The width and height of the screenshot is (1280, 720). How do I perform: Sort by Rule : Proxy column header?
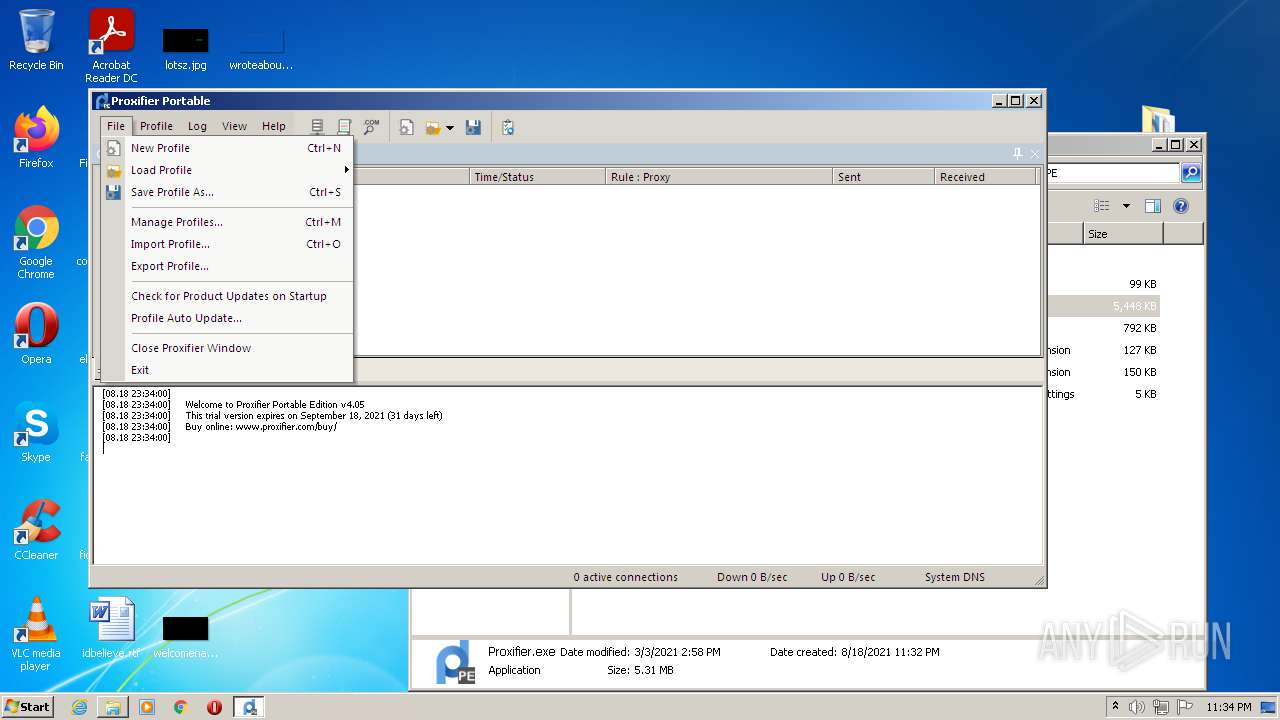point(720,177)
